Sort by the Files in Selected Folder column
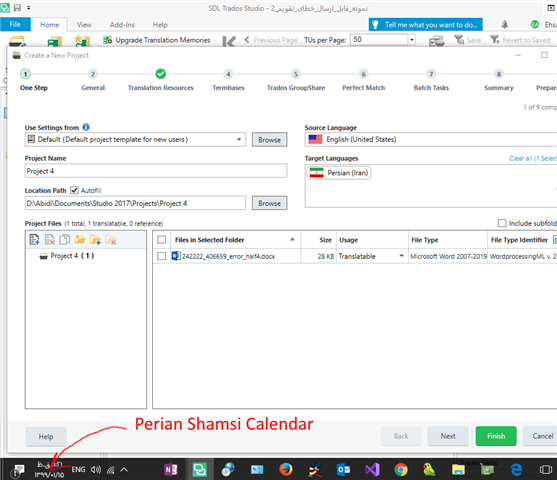The image size is (557, 480). (235, 240)
